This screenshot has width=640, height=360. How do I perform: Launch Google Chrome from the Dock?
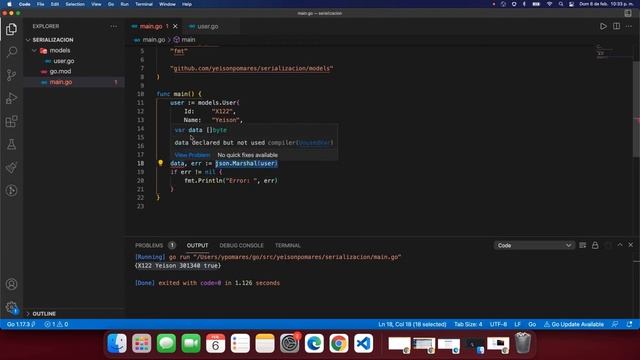coord(339,343)
